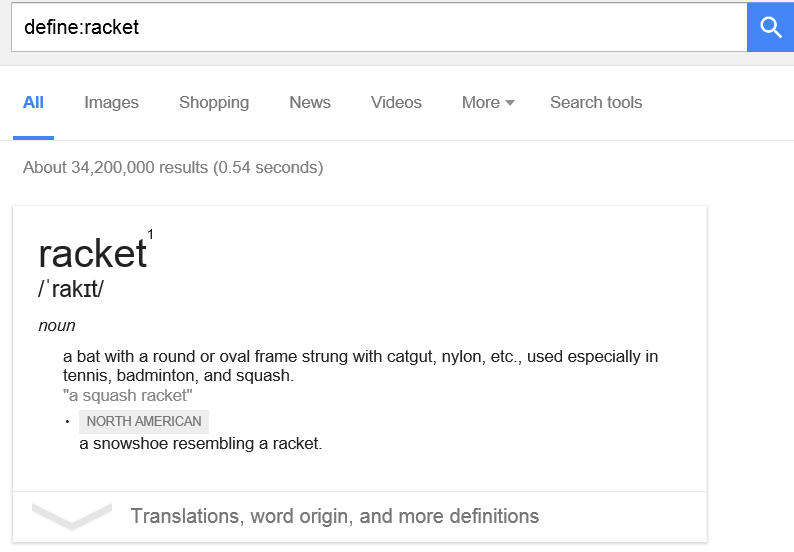
Task: Select the All results tab
Action: pyautogui.click(x=33, y=103)
